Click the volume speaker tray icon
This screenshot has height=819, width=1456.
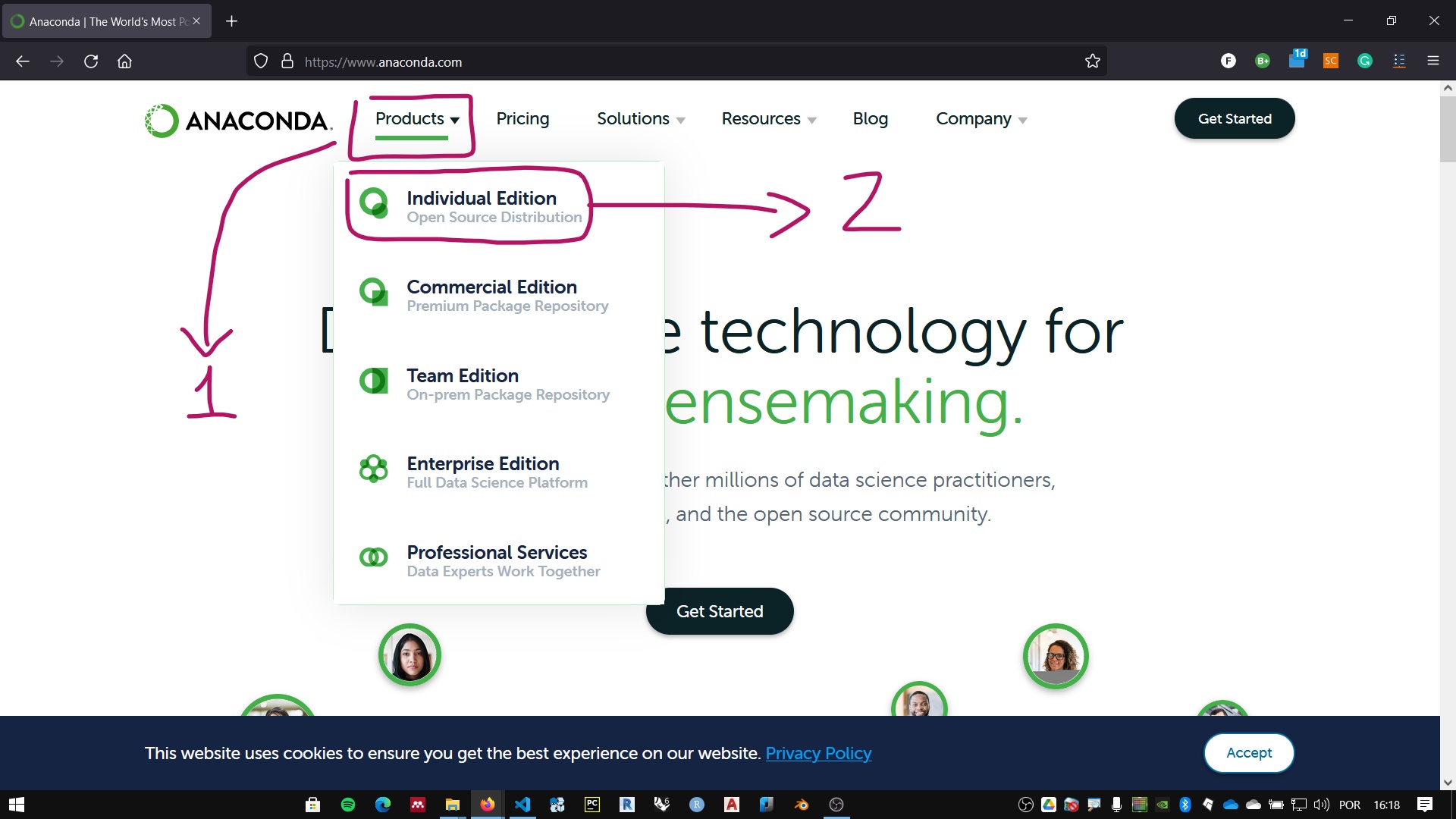(x=1322, y=805)
